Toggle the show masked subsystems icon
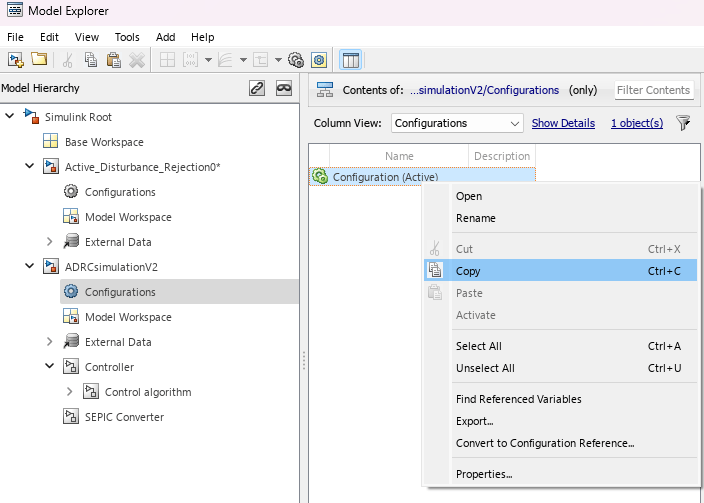Screen dimensions: 704x503 pos(284,88)
